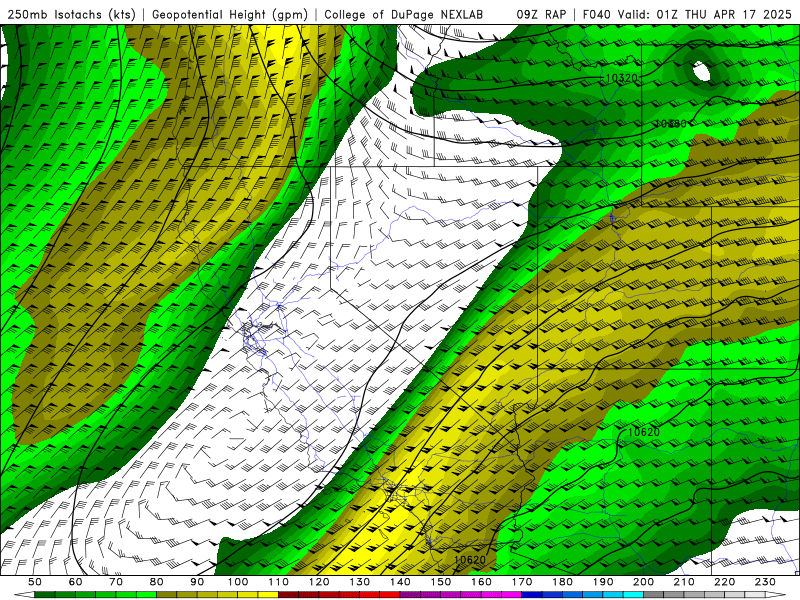Click the 10380 height contour label
The image size is (800, 600).
pyautogui.click(x=671, y=123)
